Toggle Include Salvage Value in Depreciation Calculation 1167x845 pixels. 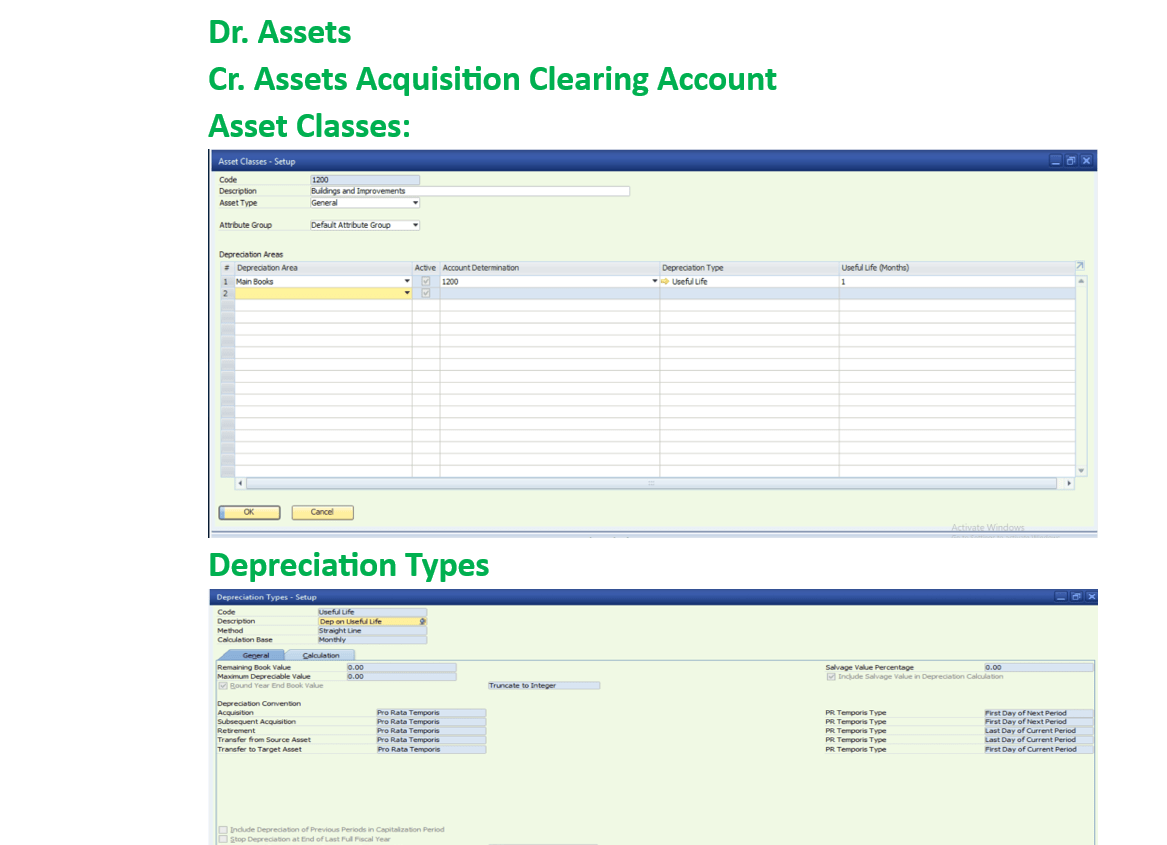[x=830, y=677]
